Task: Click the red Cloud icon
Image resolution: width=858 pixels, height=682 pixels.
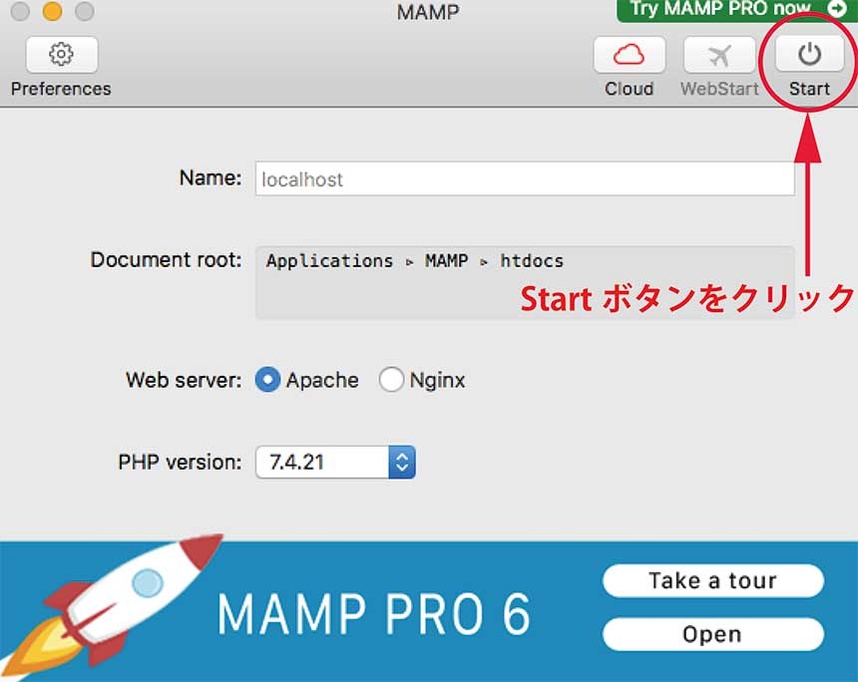Action: (x=629, y=55)
